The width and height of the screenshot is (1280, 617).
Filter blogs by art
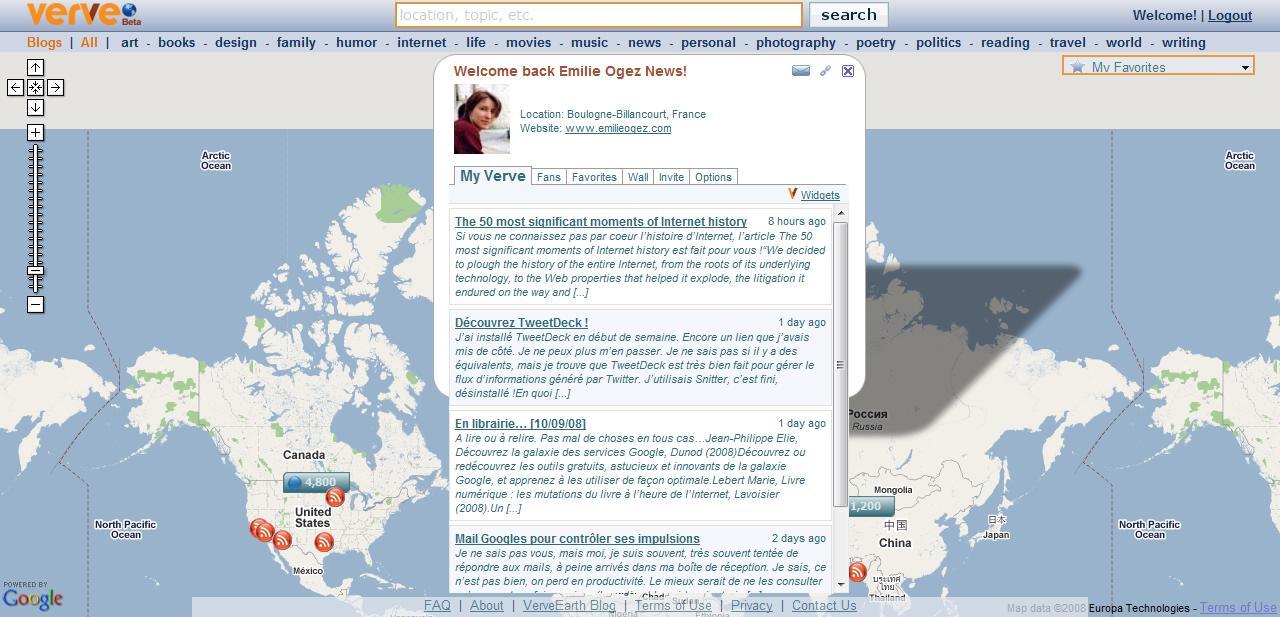pyautogui.click(x=130, y=42)
